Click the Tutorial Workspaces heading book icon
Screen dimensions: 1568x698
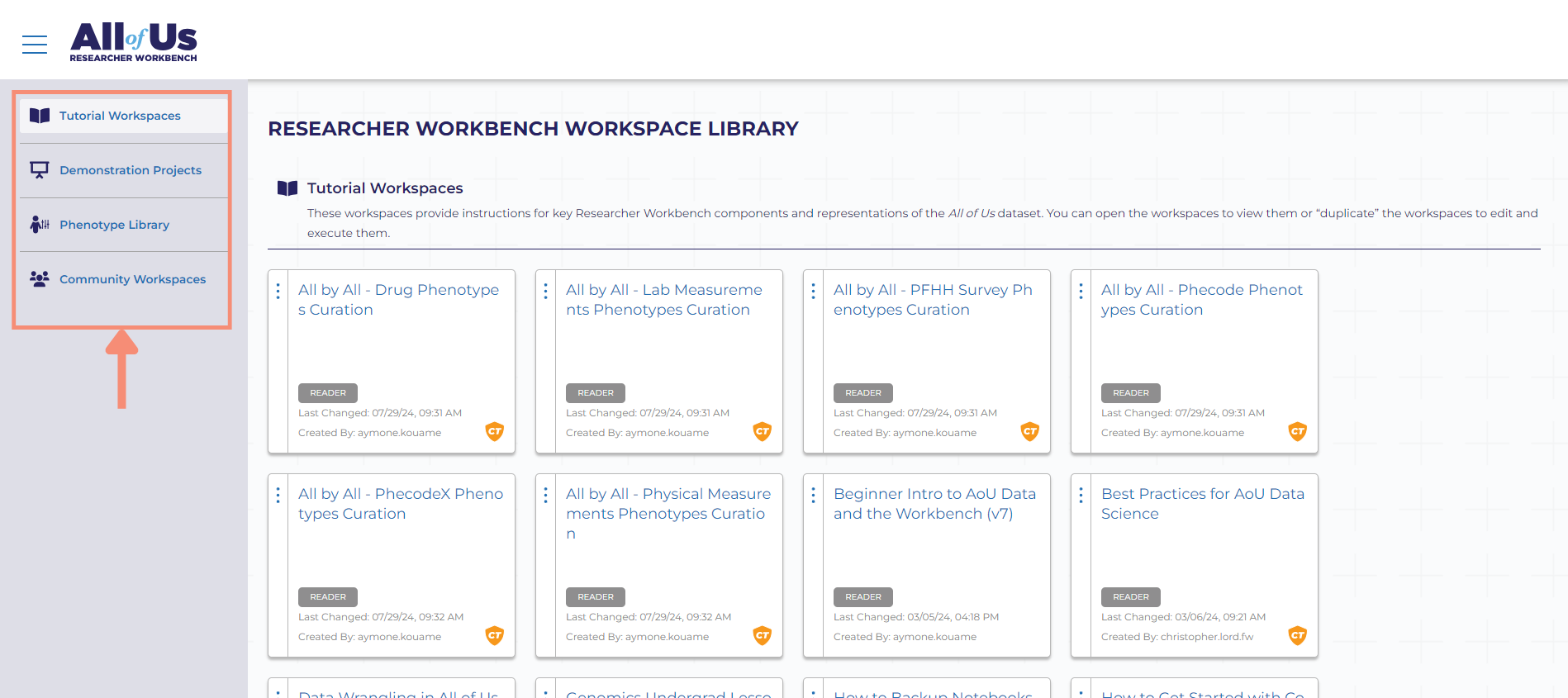(x=287, y=188)
